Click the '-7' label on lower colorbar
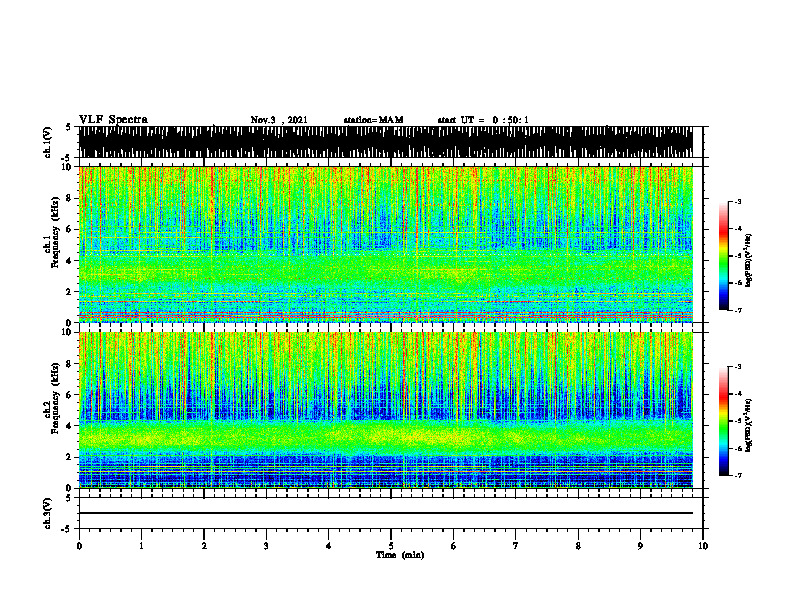Screen dimensions: 792x612 pos(738,476)
